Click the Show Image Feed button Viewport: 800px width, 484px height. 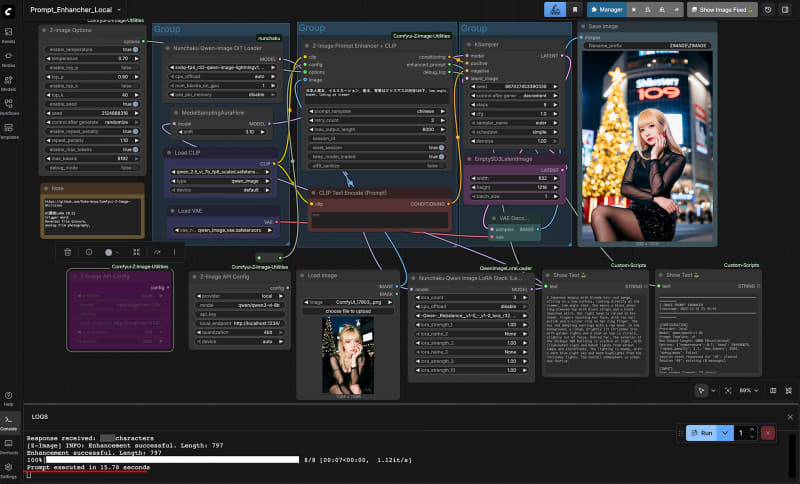(x=722, y=10)
